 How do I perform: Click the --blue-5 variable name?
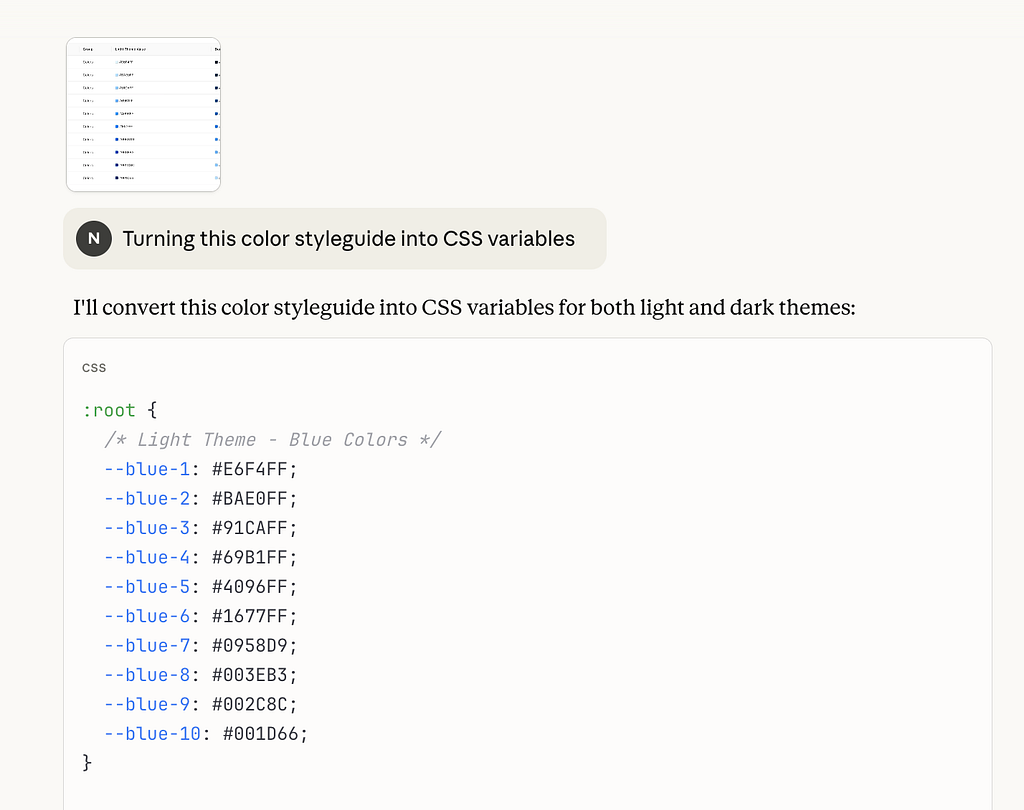[147, 587]
